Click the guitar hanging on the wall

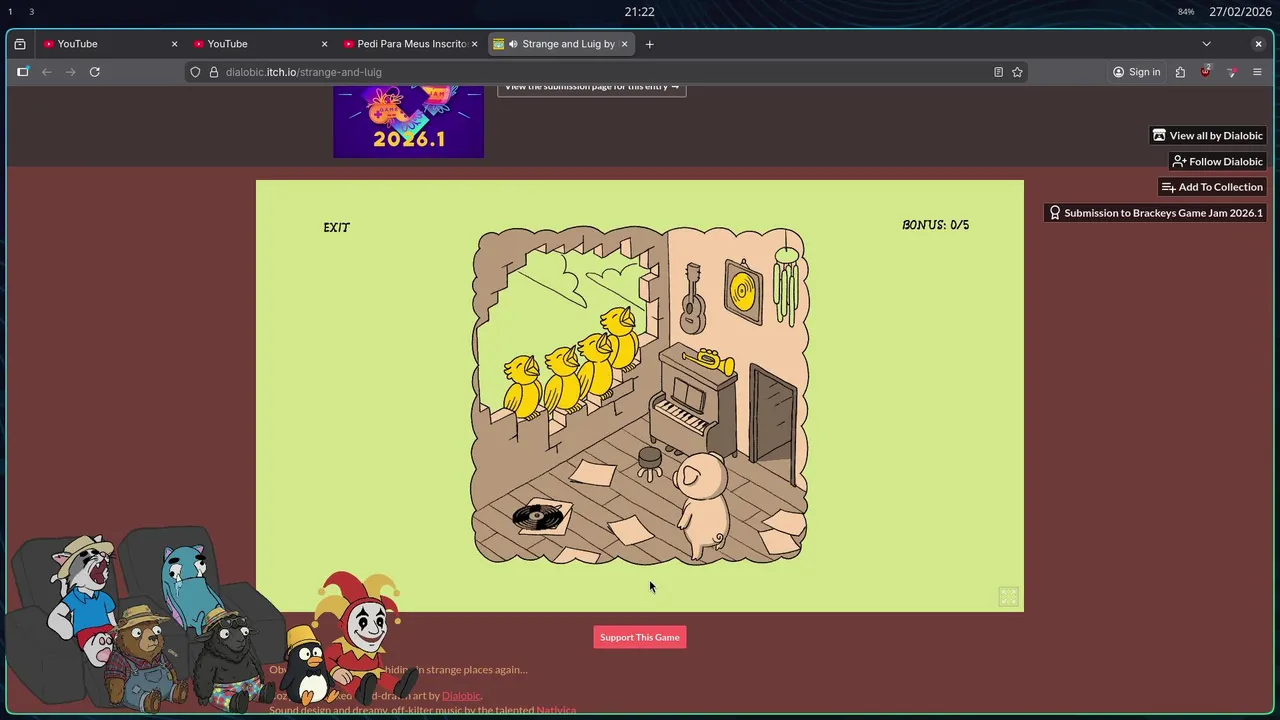click(x=693, y=298)
